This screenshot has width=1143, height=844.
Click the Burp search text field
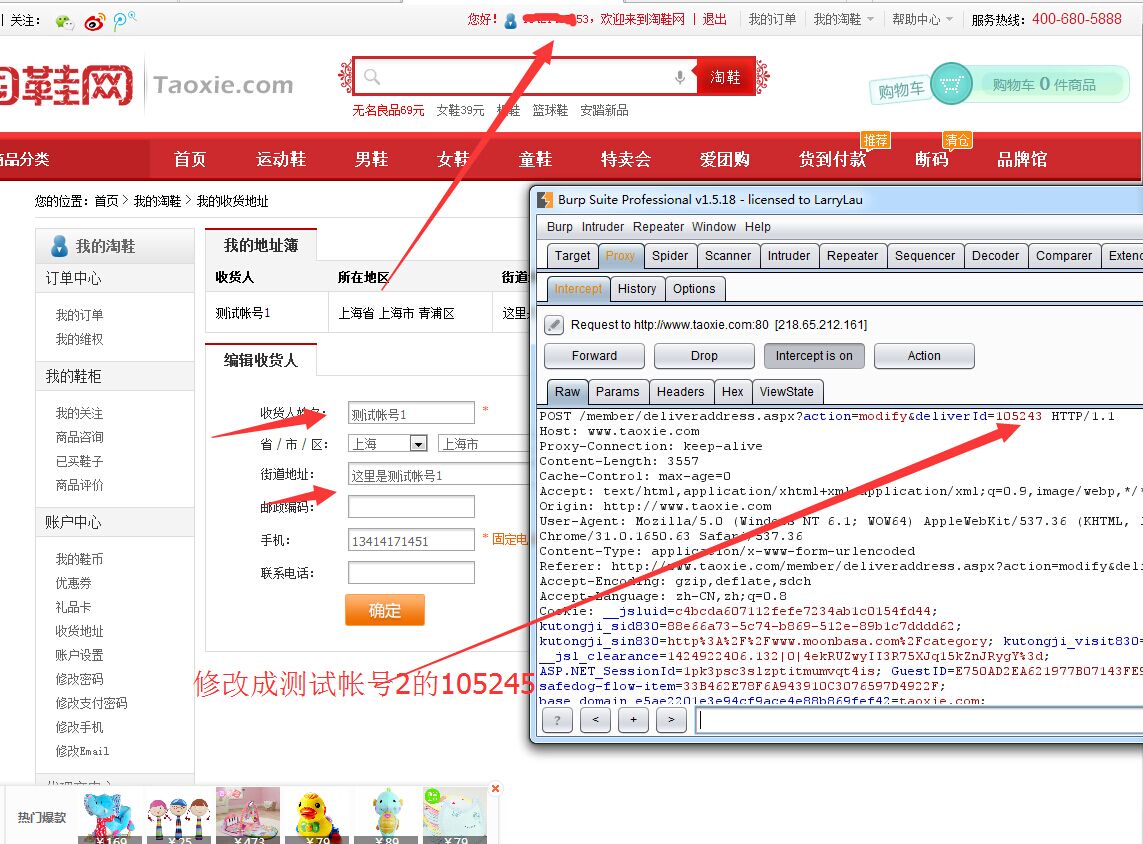coord(918,720)
